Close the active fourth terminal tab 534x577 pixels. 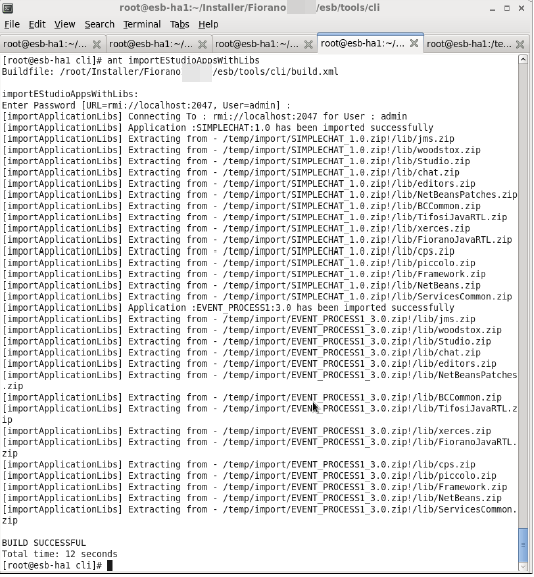pyautogui.click(x=414, y=43)
